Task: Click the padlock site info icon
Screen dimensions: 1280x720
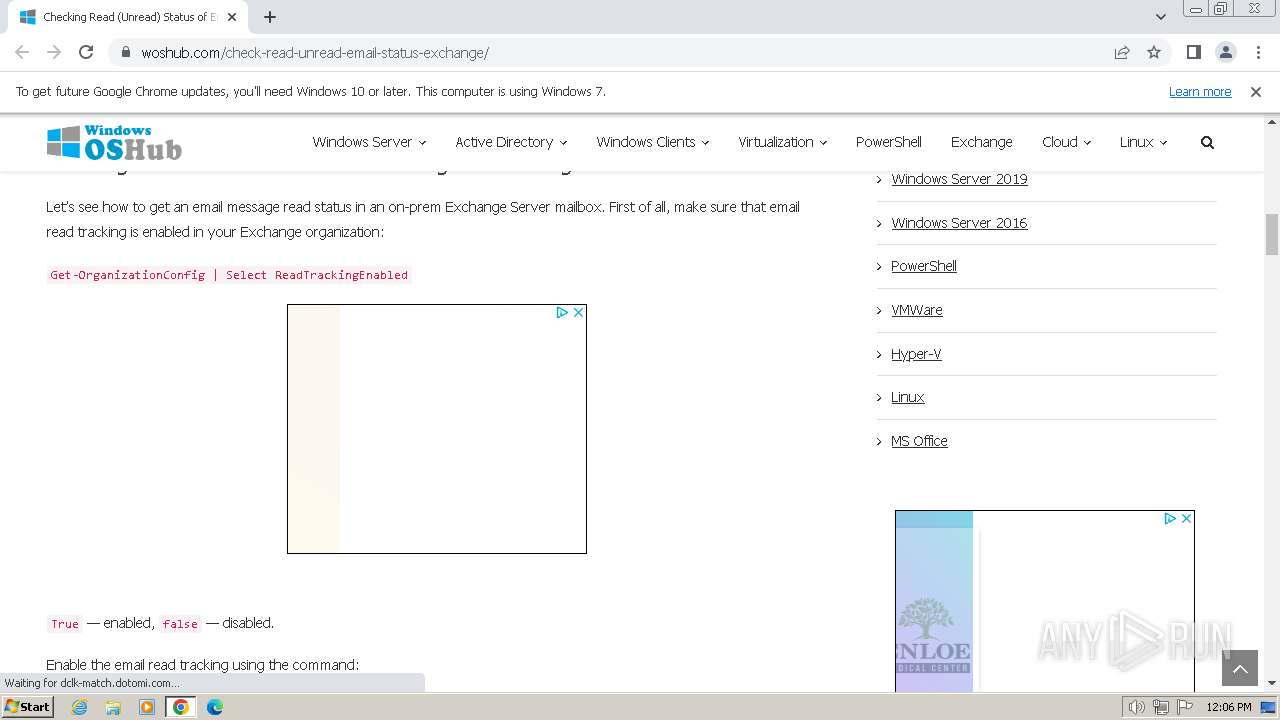Action: (x=125, y=53)
